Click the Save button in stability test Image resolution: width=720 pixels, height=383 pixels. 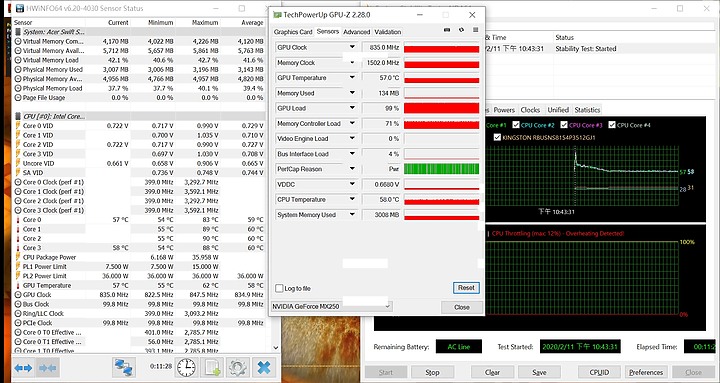coord(540,372)
